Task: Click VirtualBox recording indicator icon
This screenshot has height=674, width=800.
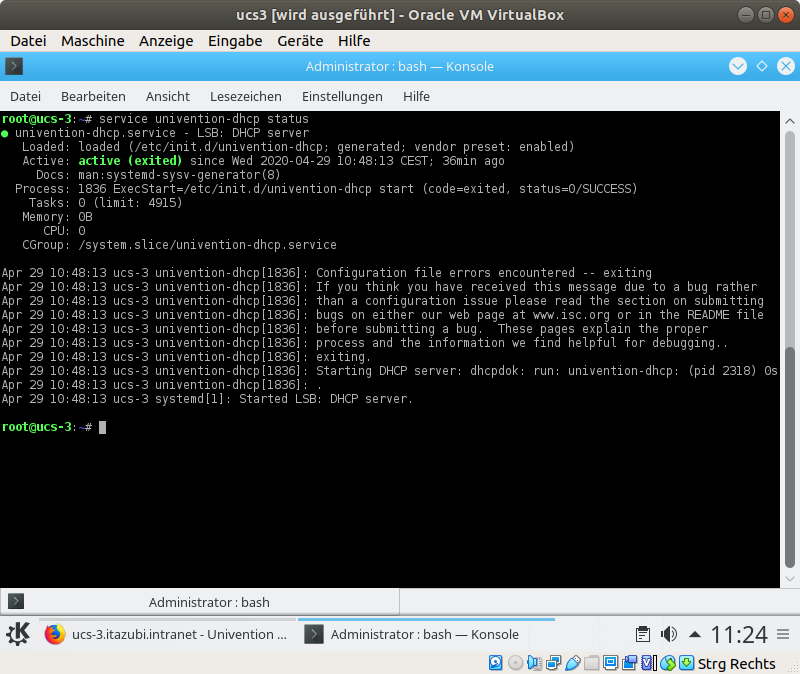Action: click(x=630, y=663)
